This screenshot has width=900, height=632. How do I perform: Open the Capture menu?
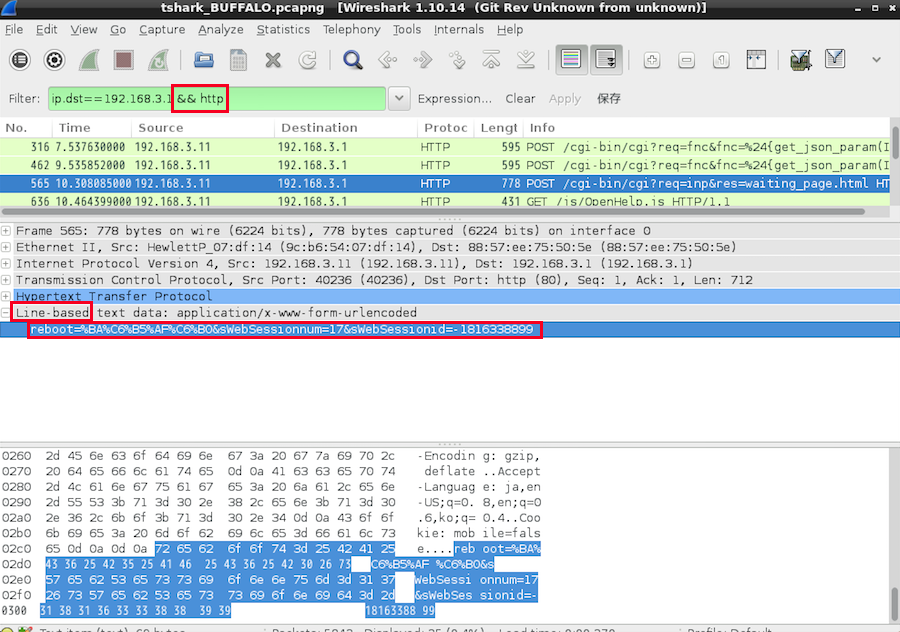point(162,29)
